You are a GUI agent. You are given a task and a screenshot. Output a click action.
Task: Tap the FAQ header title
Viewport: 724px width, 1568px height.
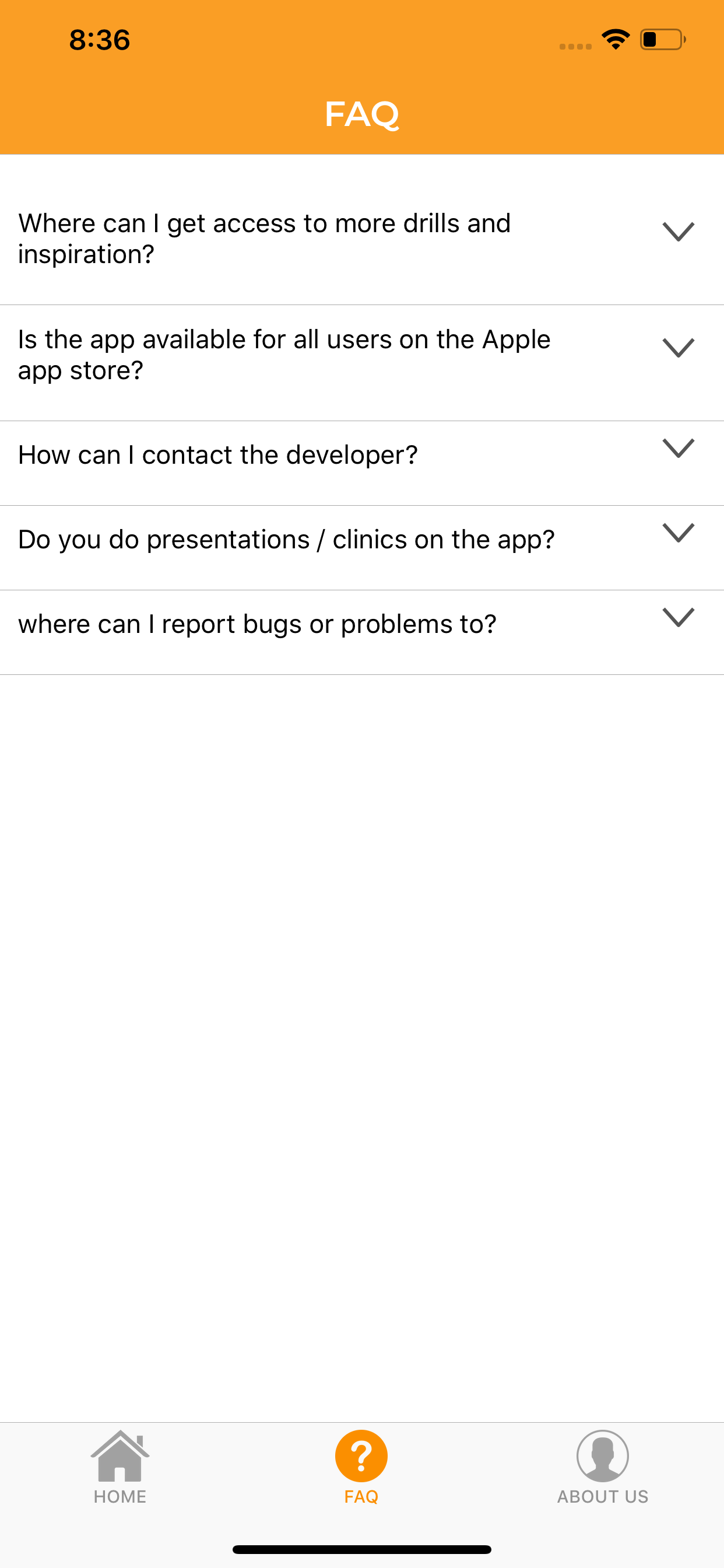tap(362, 114)
